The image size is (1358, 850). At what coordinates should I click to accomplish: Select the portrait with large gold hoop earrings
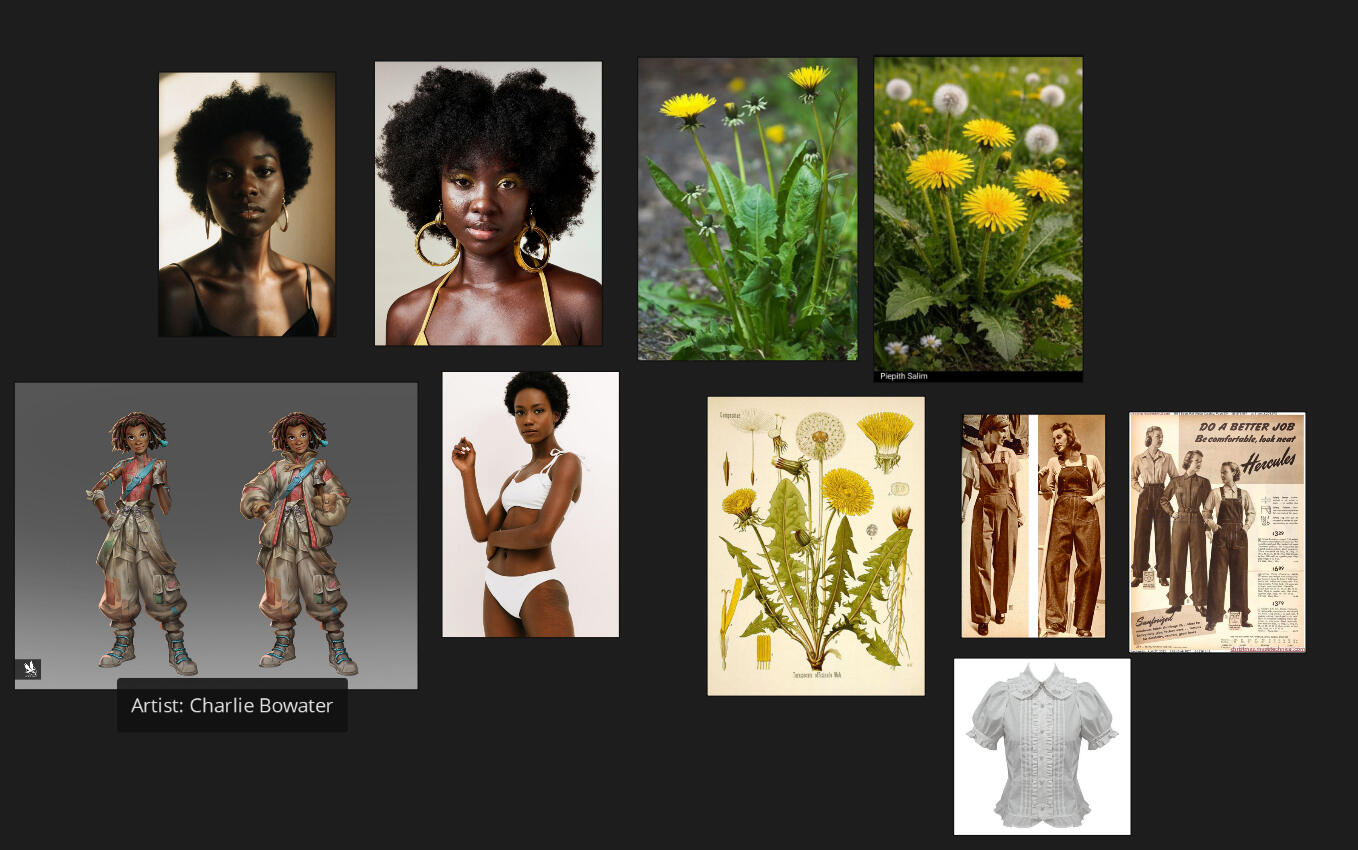488,203
